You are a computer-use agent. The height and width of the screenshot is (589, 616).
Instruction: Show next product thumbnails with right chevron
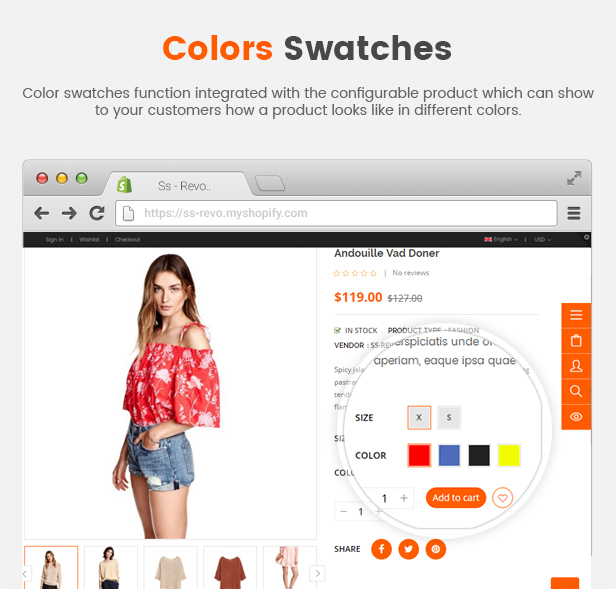coord(317,573)
